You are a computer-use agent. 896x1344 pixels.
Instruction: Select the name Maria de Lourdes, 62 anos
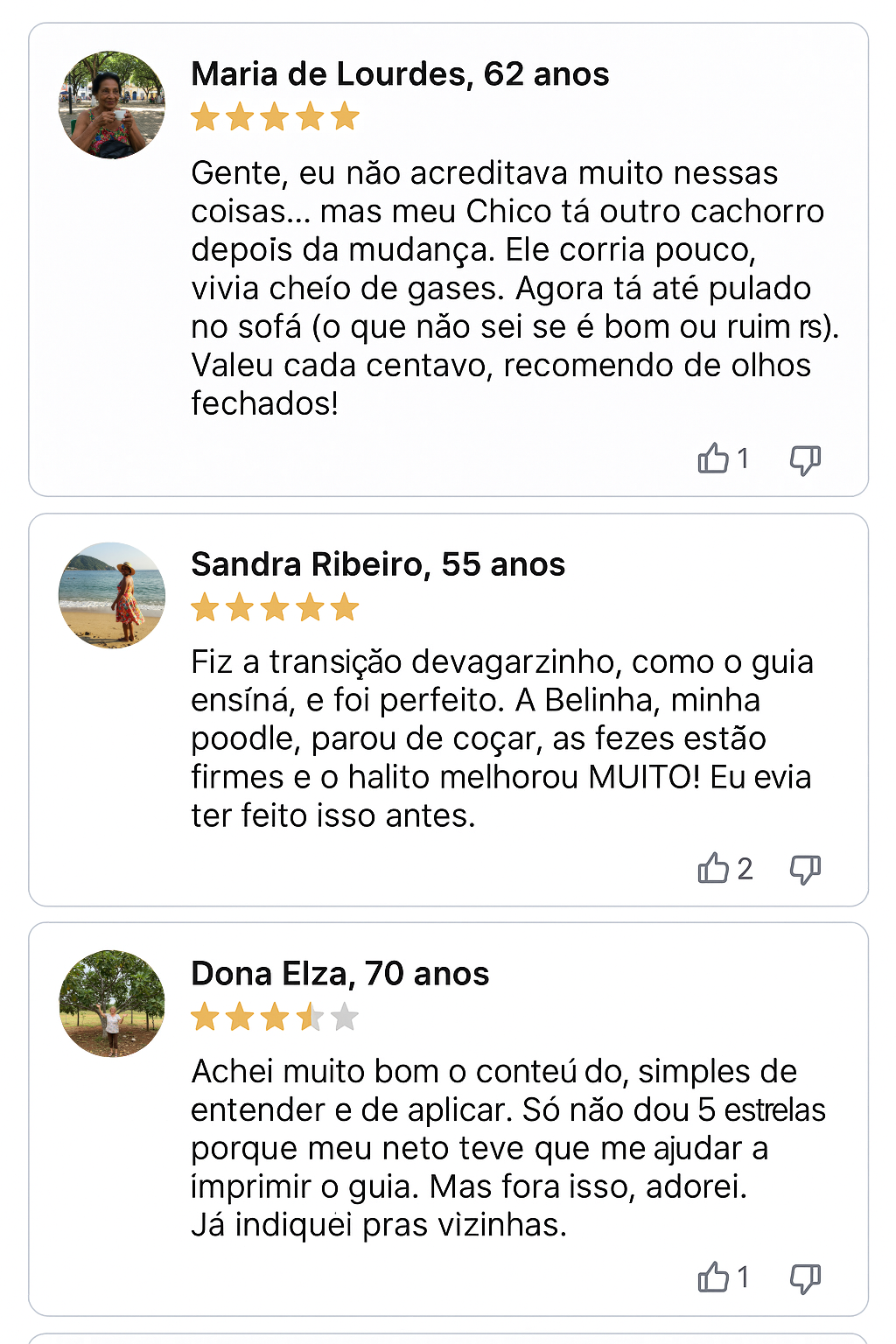400,74
